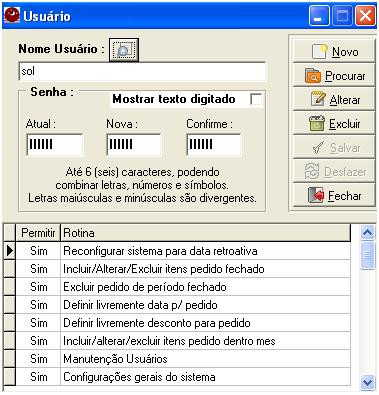Click Excluir to delete the user
379x395 pixels.
(334, 123)
